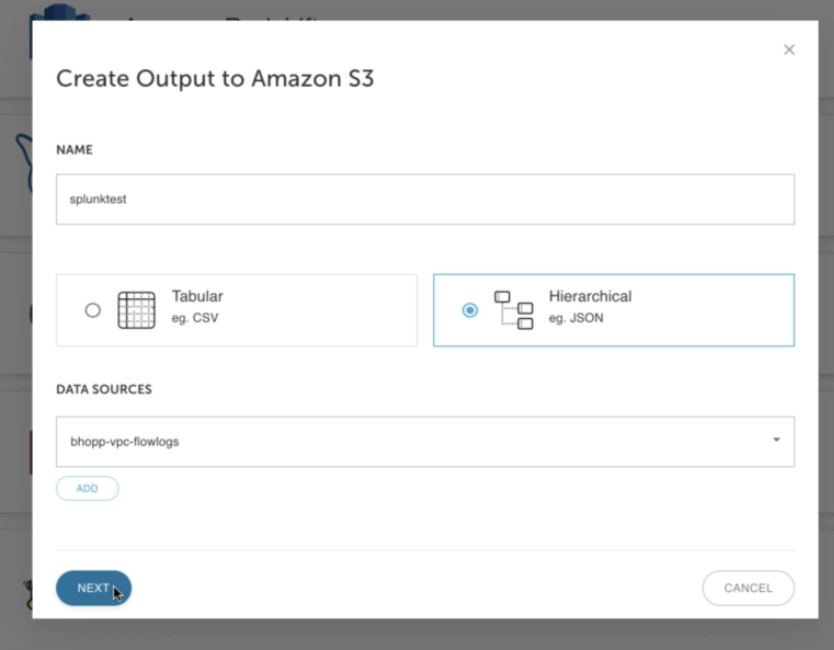The height and width of the screenshot is (650, 834).
Task: Click the DATA SOURCES section label
Action: pos(104,389)
